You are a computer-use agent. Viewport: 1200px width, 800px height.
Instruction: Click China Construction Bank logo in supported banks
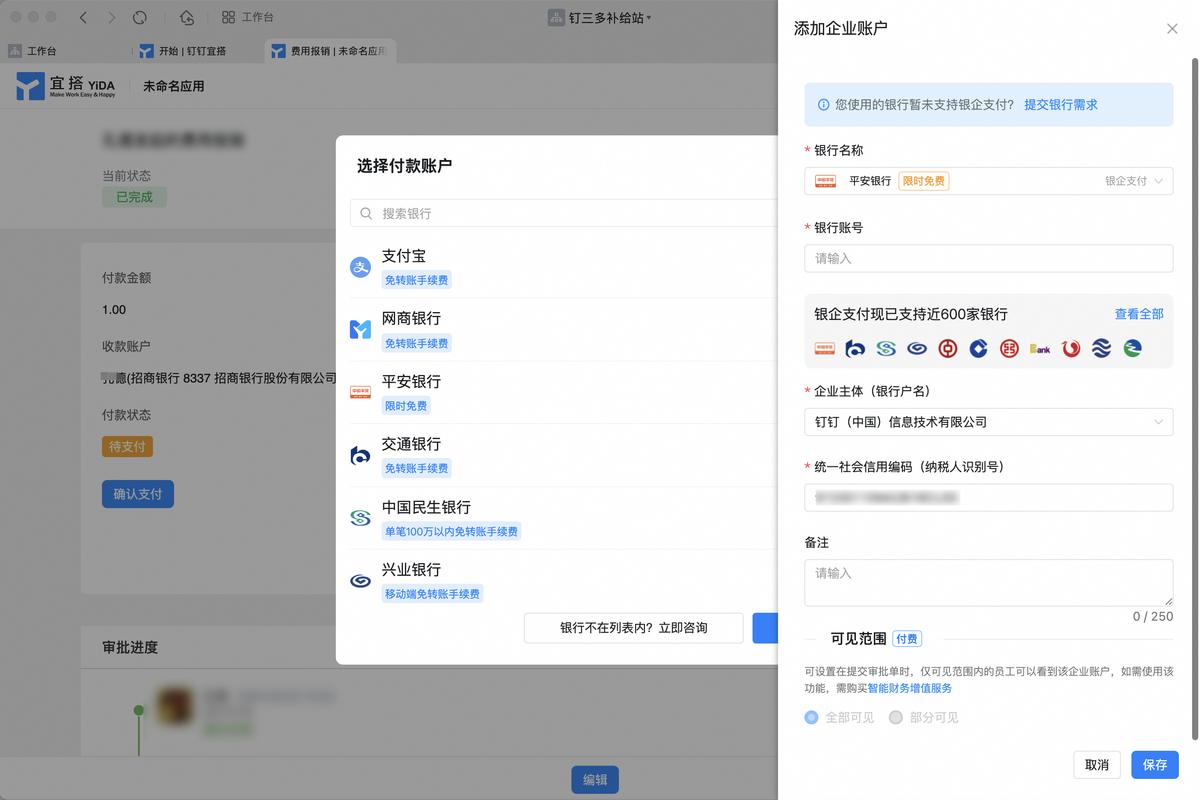click(x=978, y=348)
